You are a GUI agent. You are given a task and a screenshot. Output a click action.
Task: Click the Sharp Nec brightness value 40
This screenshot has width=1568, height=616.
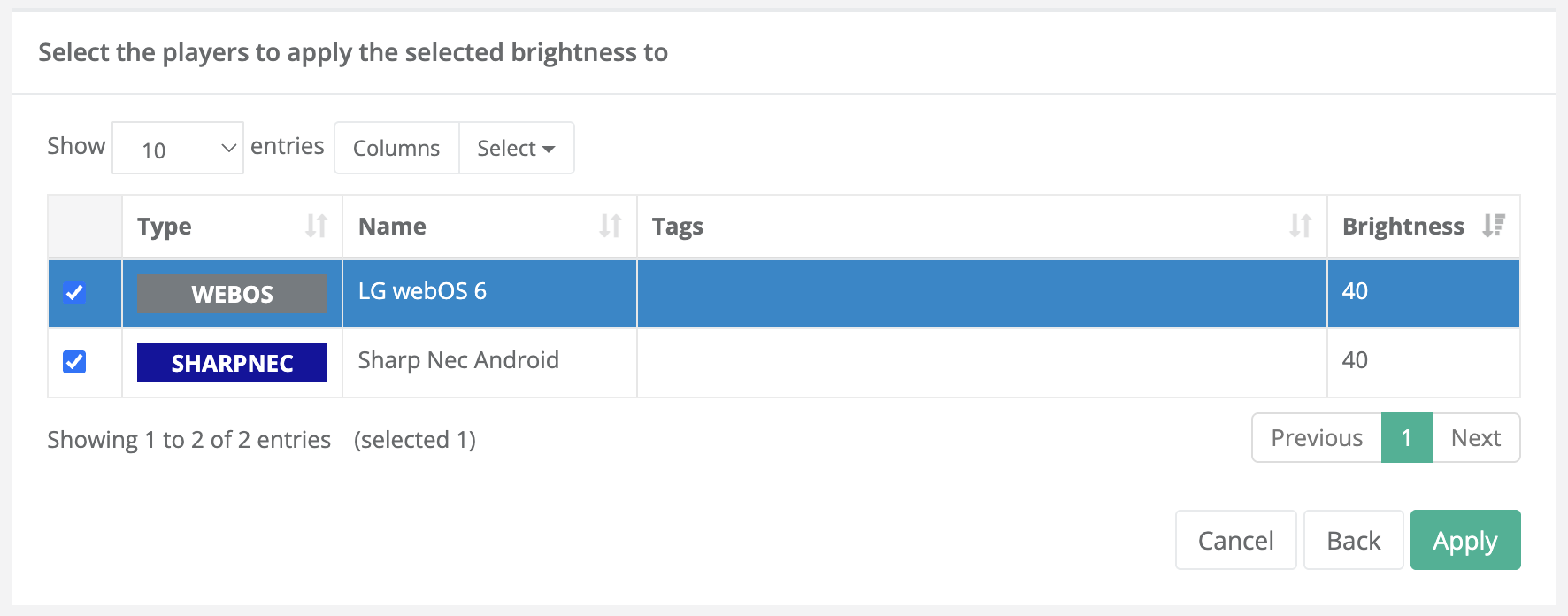click(1355, 360)
